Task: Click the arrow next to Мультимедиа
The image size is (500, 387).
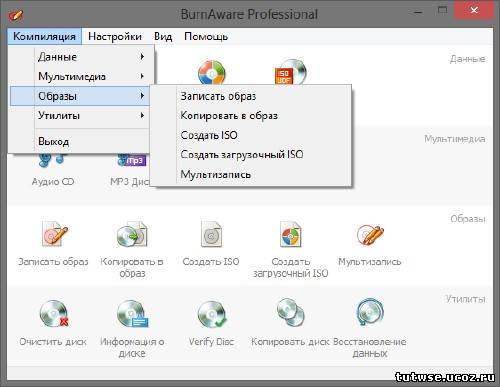Action: click(x=142, y=76)
